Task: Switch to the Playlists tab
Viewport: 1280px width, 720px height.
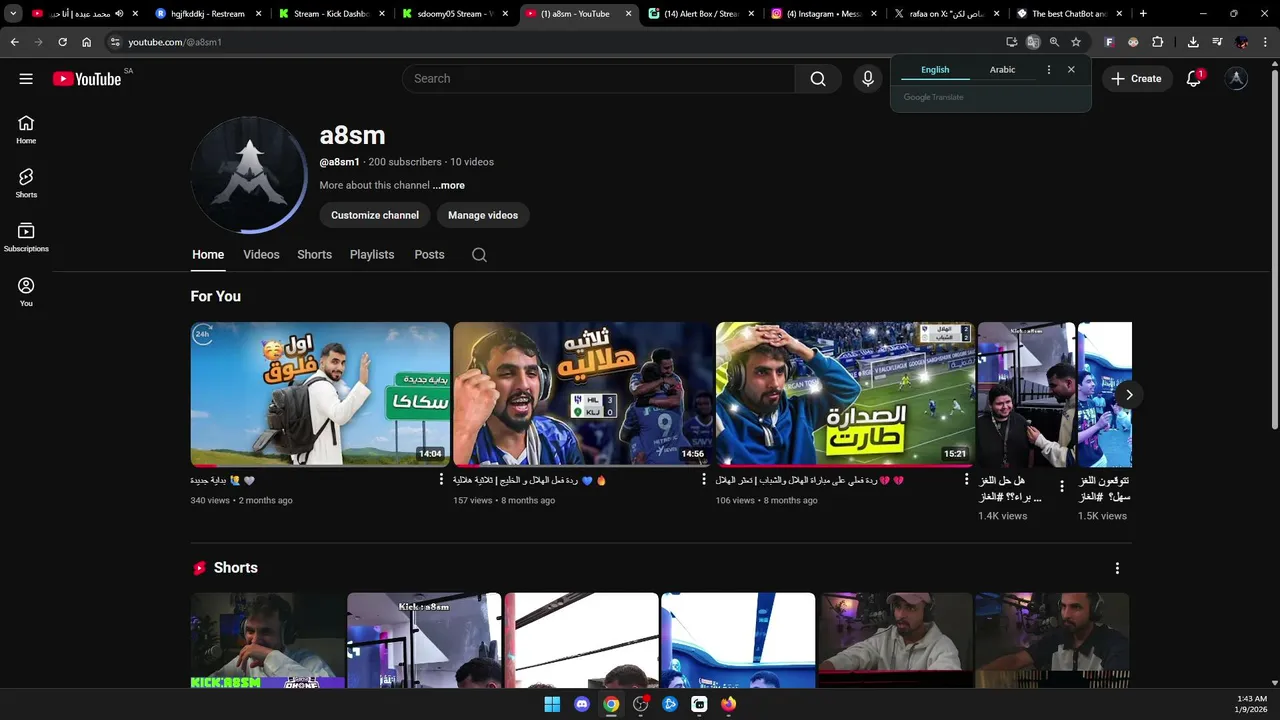Action: click(372, 255)
